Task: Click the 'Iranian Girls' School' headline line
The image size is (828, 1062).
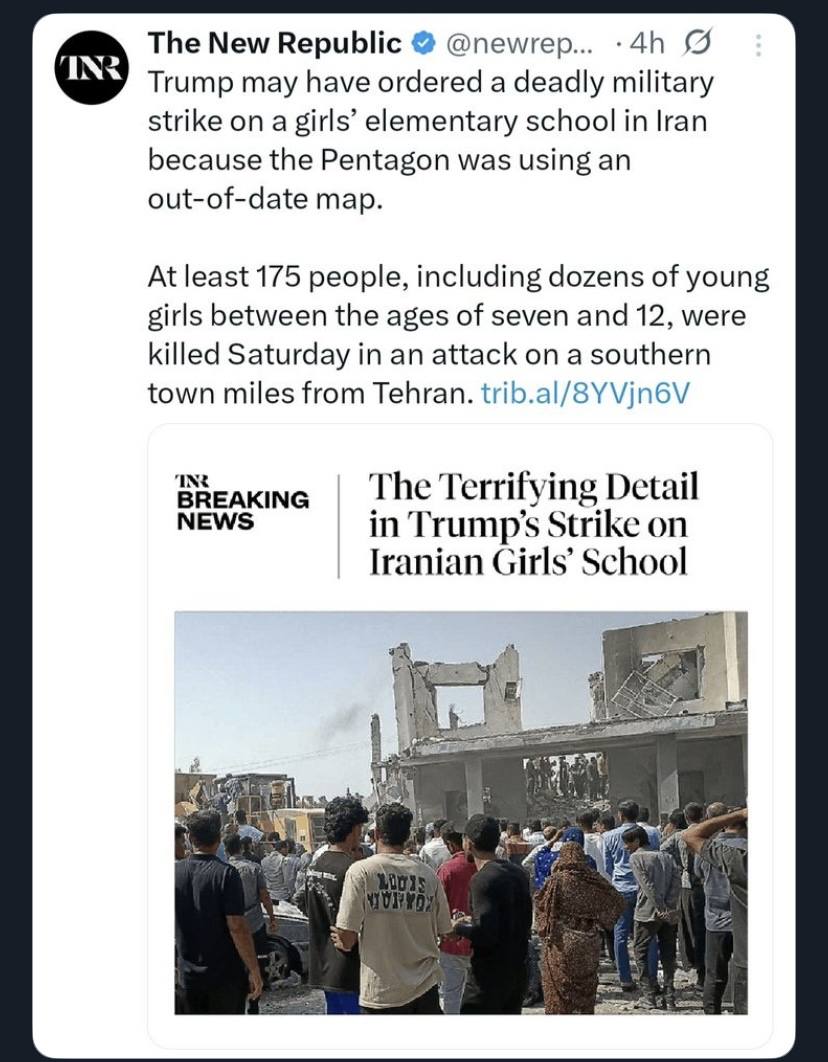Action: tap(528, 562)
